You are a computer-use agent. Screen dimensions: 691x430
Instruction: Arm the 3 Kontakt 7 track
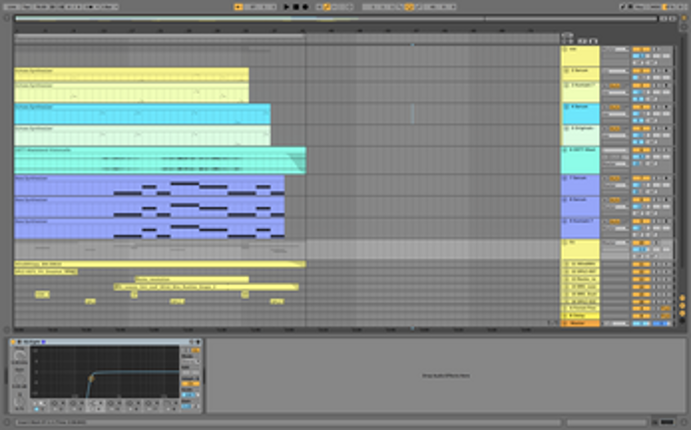pyautogui.click(x=667, y=85)
